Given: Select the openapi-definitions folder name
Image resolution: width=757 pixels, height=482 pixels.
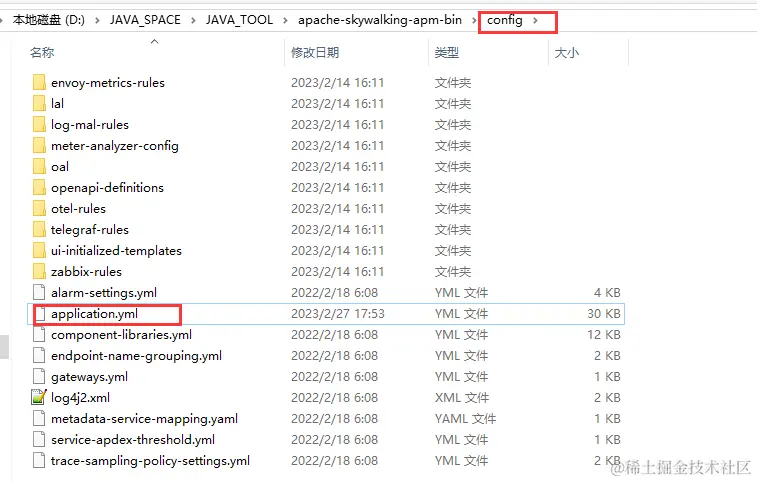Looking at the screenshot, I should pos(107,187).
